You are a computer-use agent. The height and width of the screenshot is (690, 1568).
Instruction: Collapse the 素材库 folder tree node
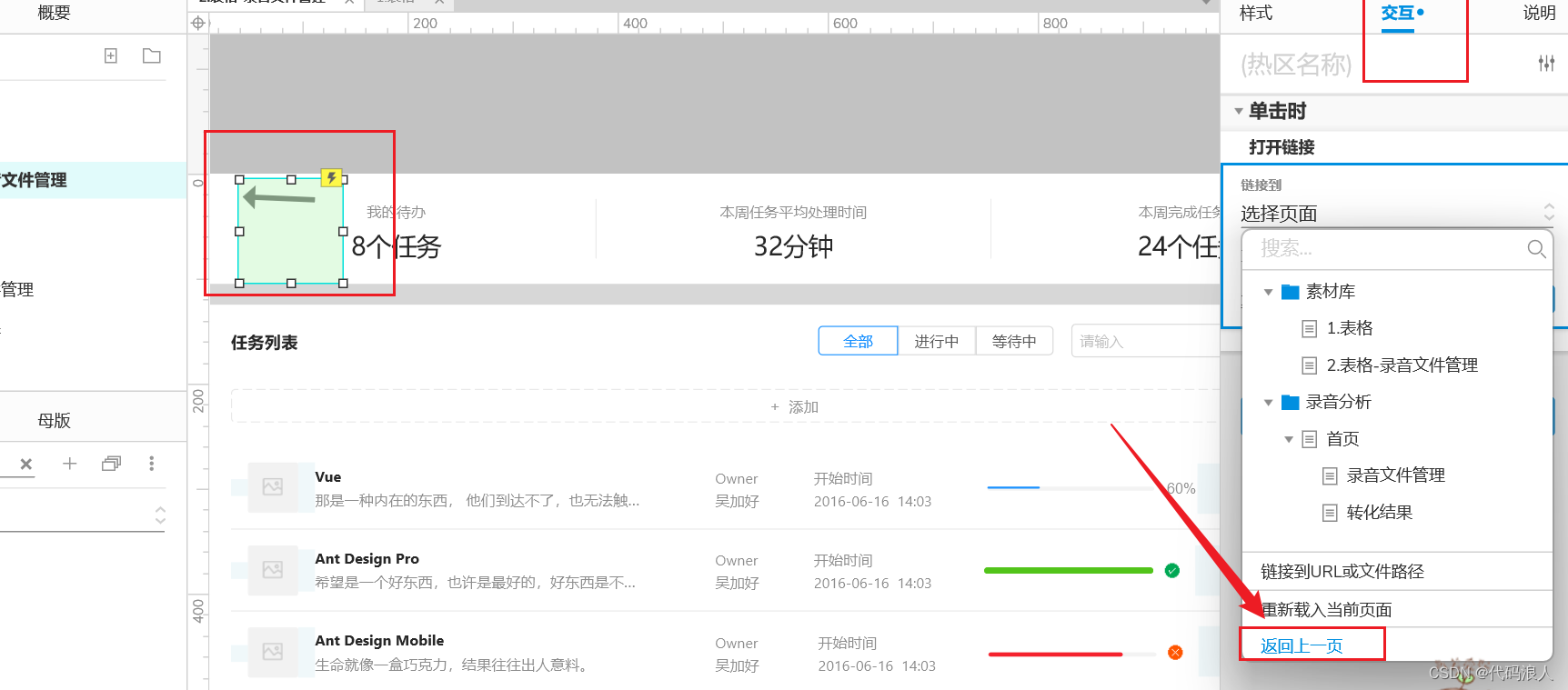click(1268, 292)
